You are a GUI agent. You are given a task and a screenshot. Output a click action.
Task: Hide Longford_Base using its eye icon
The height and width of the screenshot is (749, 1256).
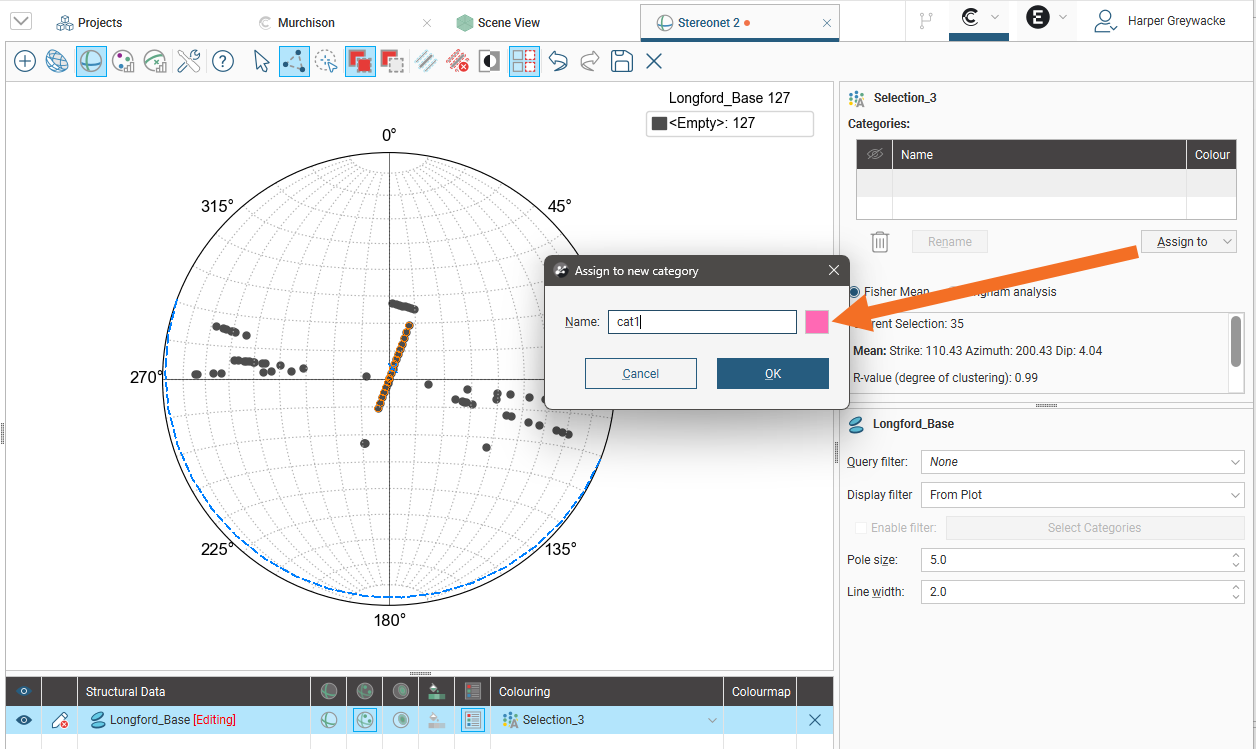pos(24,720)
